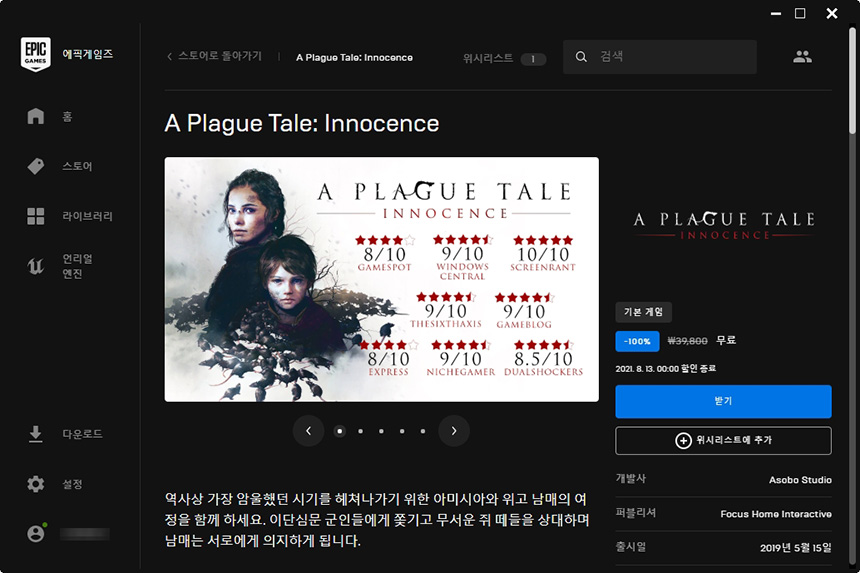The height and width of the screenshot is (573, 860).
Task: Click the Focus Home Interactive publisher name
Action: pyautogui.click(x=776, y=514)
